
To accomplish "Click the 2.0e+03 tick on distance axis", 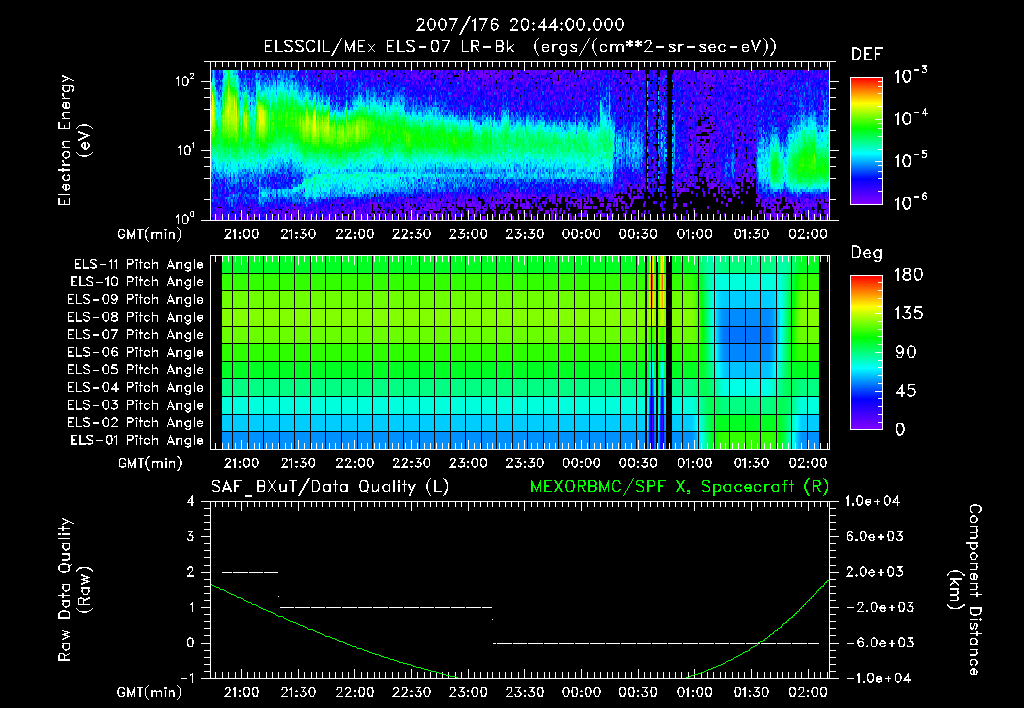I will 875,572.
